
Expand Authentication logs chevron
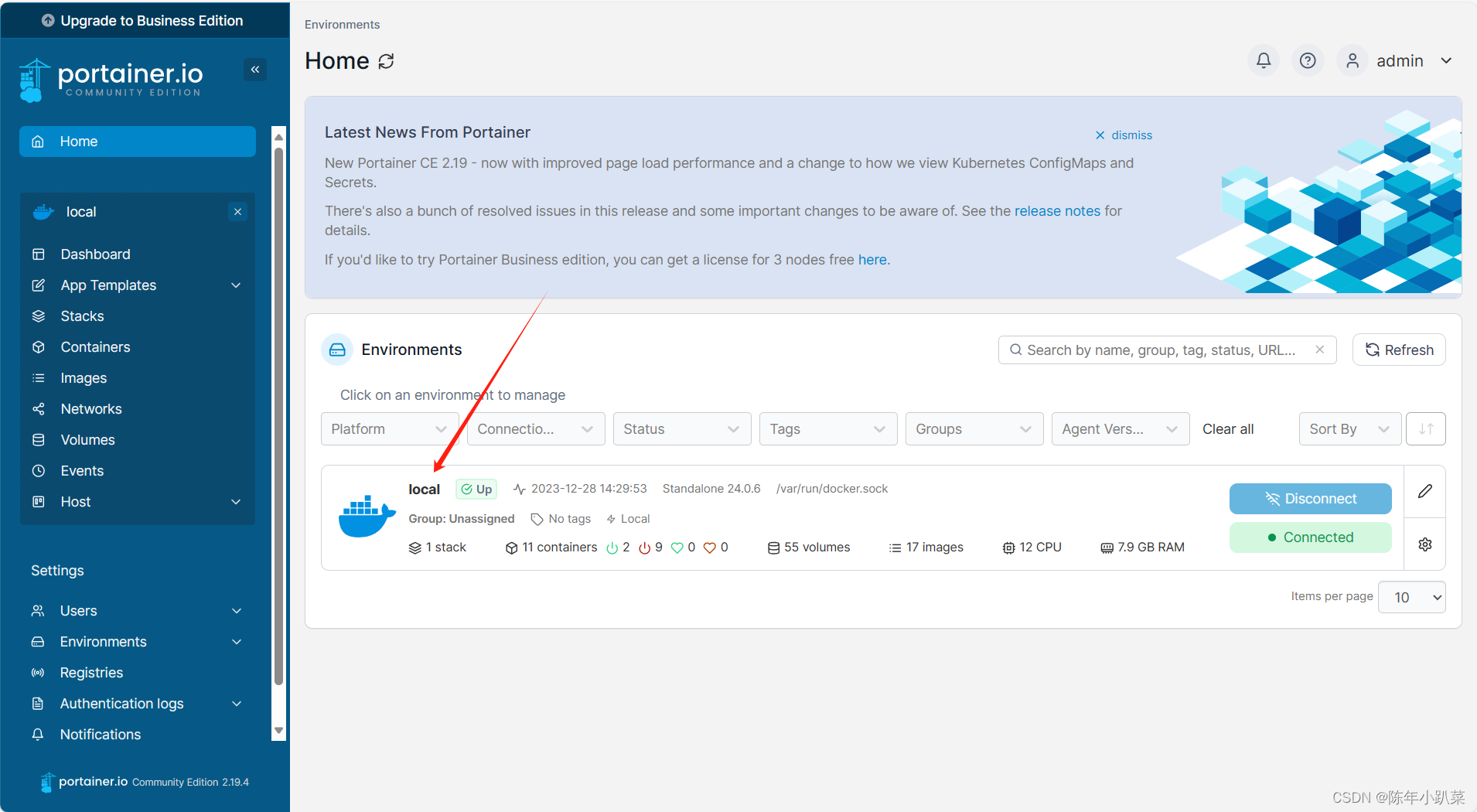[237, 704]
